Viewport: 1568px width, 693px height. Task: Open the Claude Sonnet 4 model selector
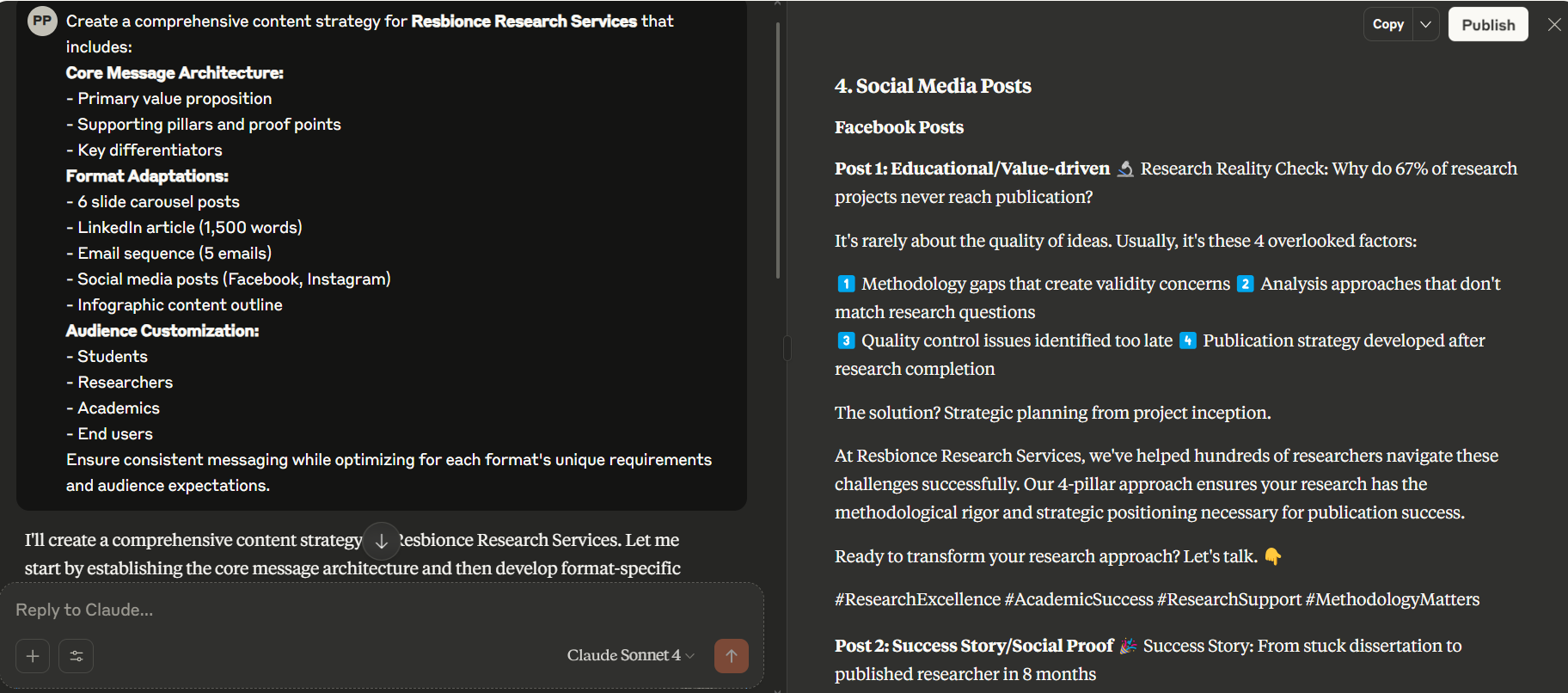click(x=630, y=655)
